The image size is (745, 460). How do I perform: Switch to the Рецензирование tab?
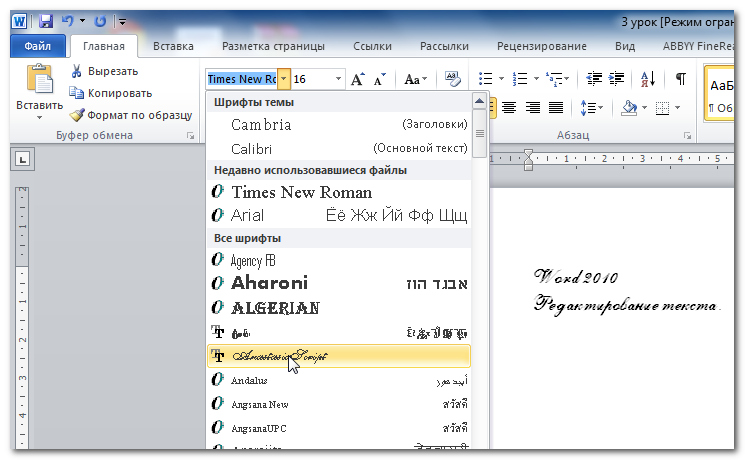coord(542,46)
